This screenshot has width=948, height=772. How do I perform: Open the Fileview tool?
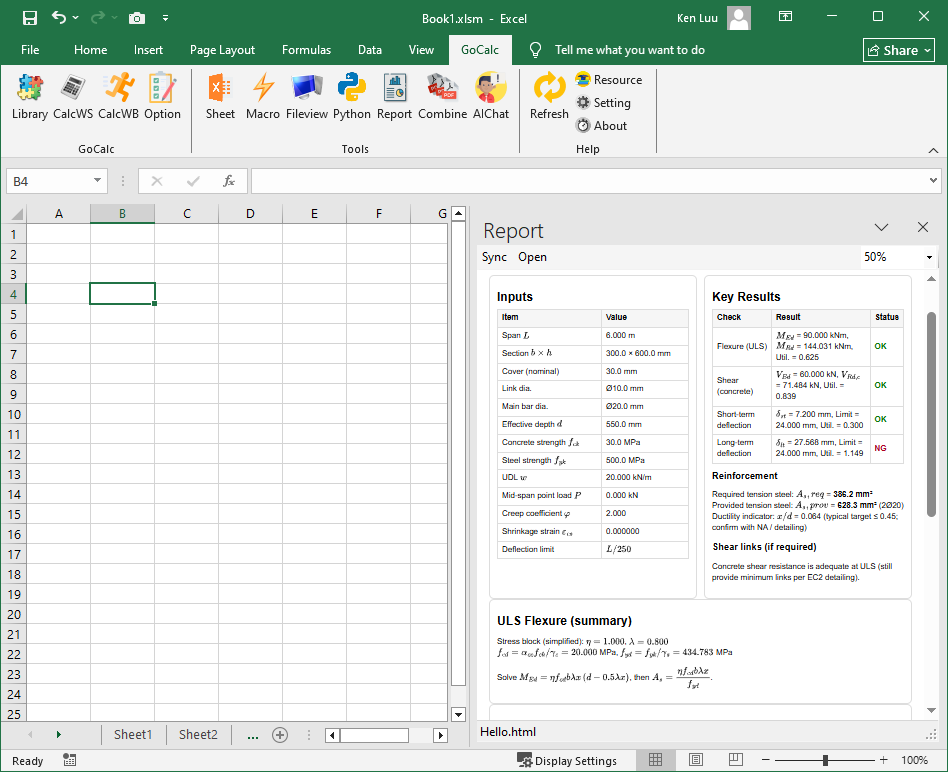tap(307, 97)
